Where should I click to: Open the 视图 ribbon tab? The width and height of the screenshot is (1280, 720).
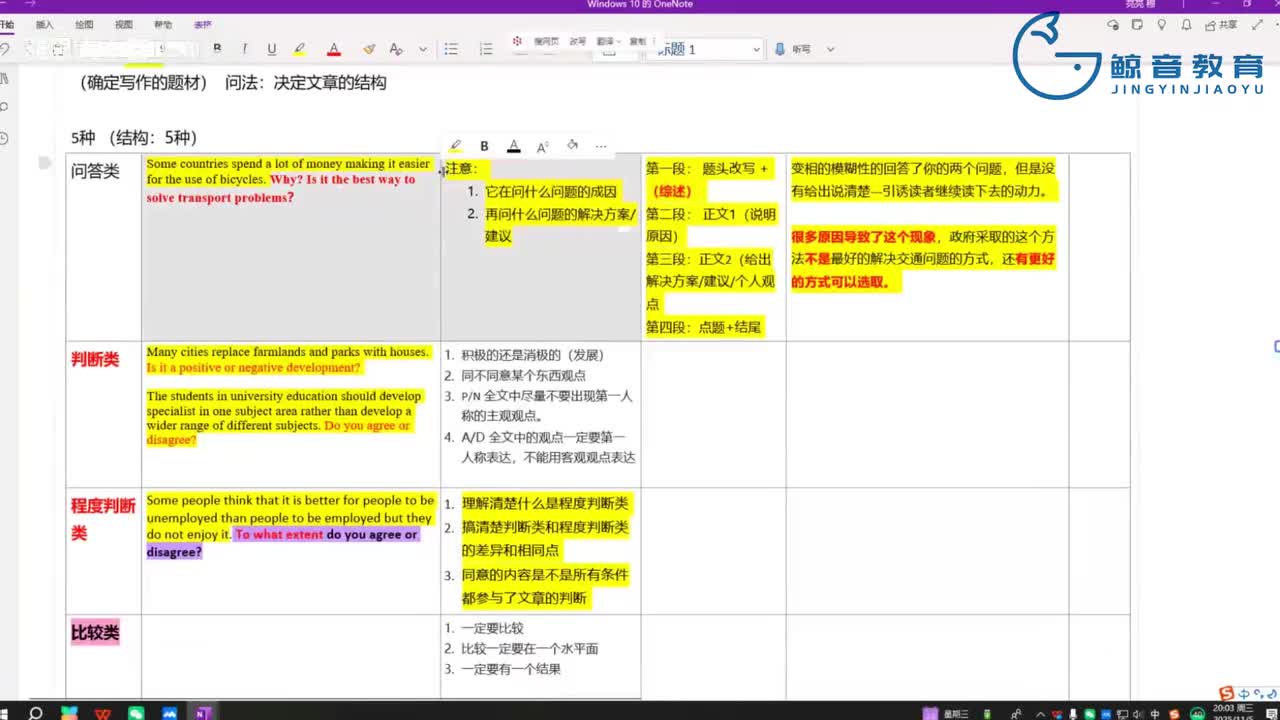123,24
